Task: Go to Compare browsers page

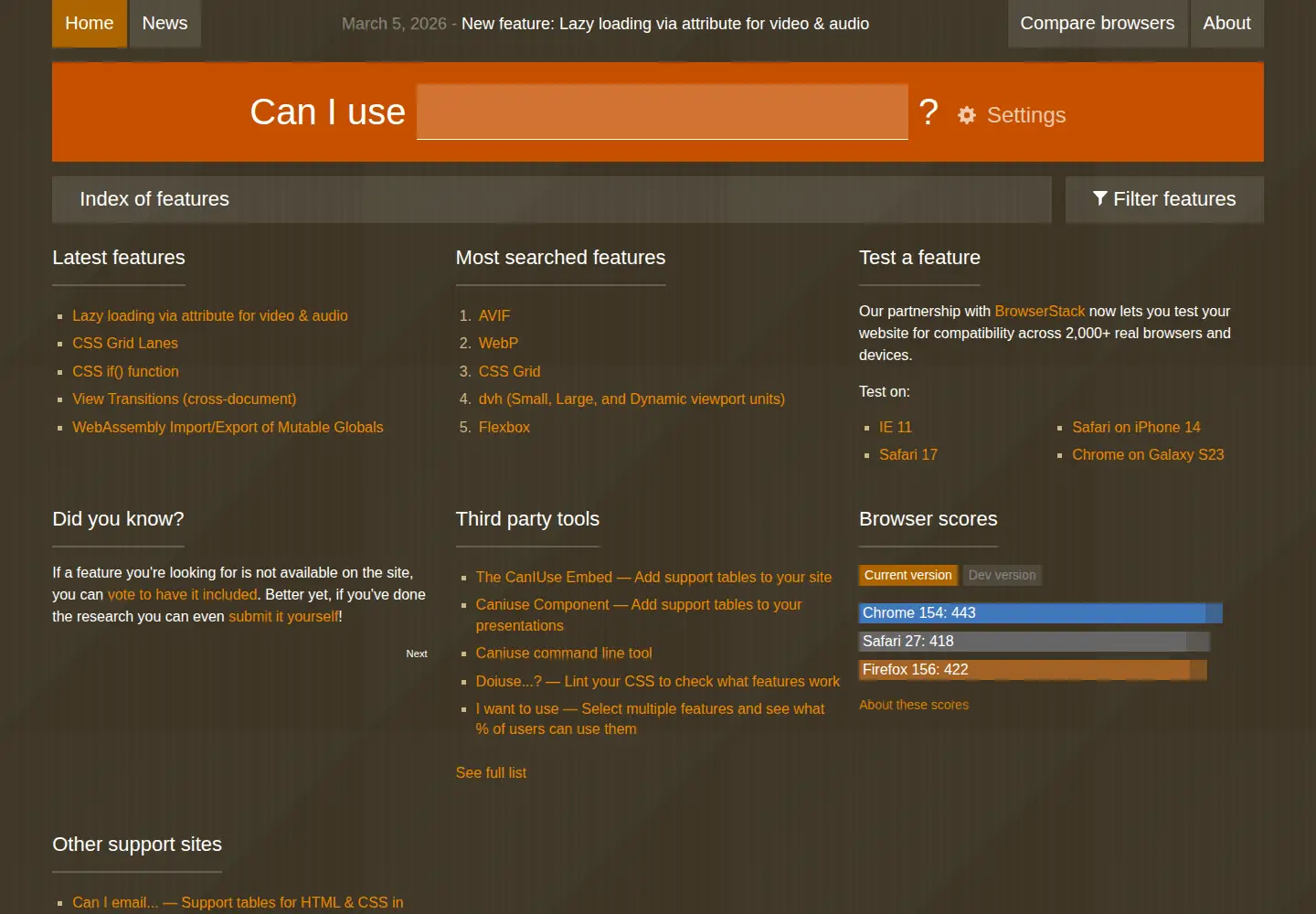Action: [x=1098, y=23]
